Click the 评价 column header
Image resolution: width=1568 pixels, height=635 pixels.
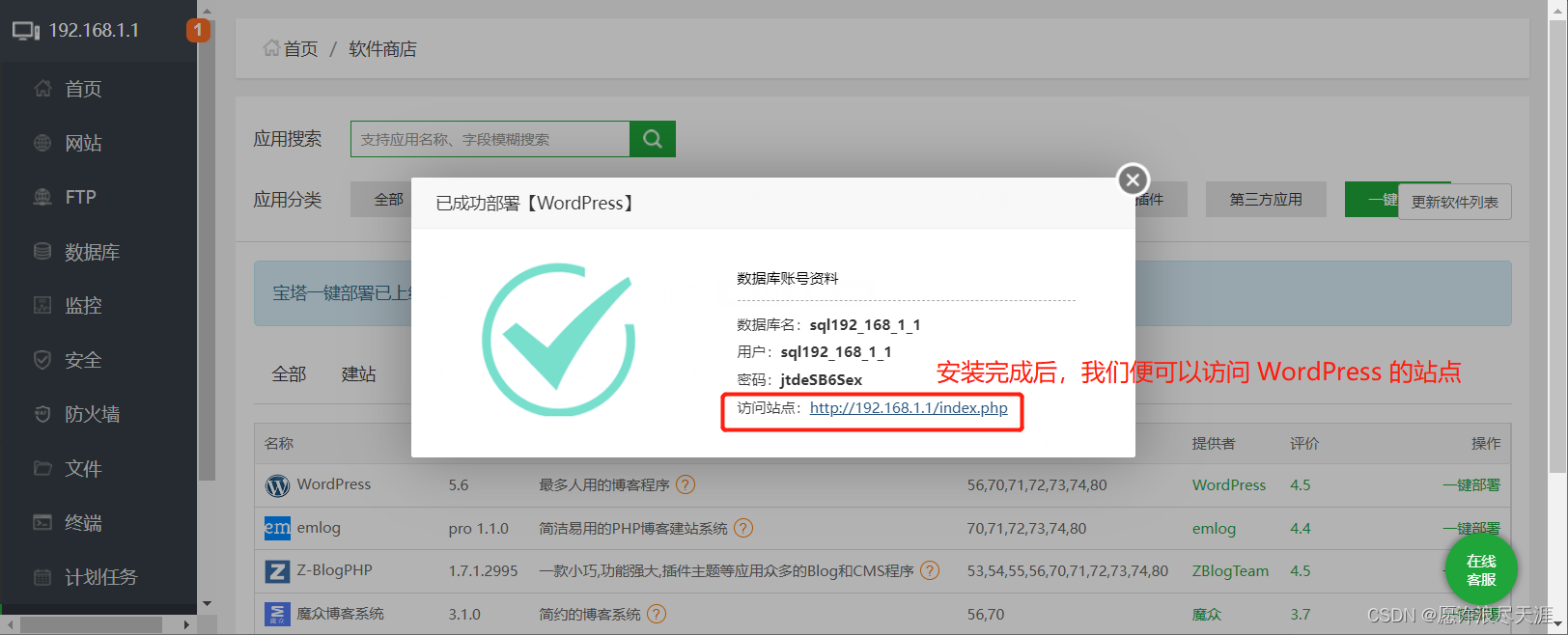1304,444
